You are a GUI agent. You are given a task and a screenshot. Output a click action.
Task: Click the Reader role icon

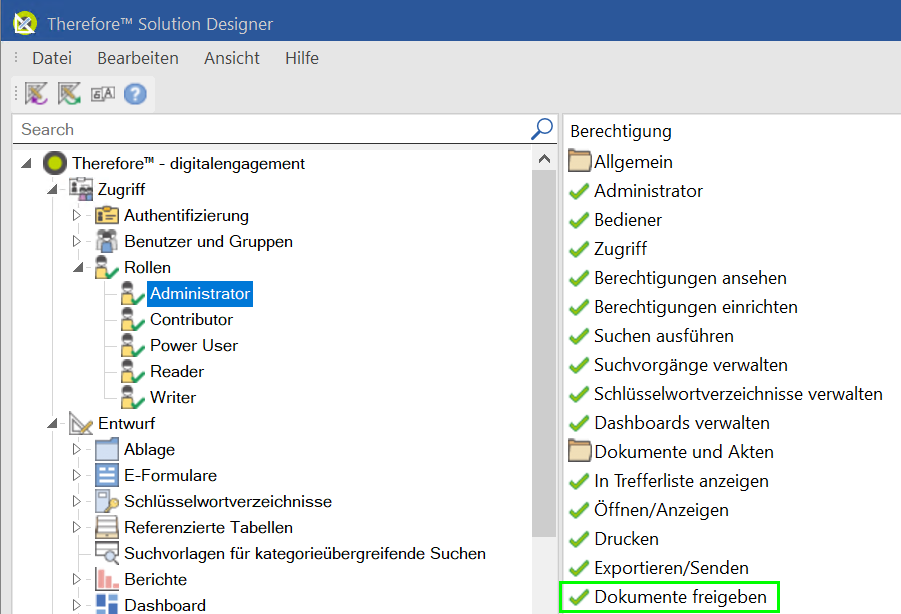(x=133, y=371)
